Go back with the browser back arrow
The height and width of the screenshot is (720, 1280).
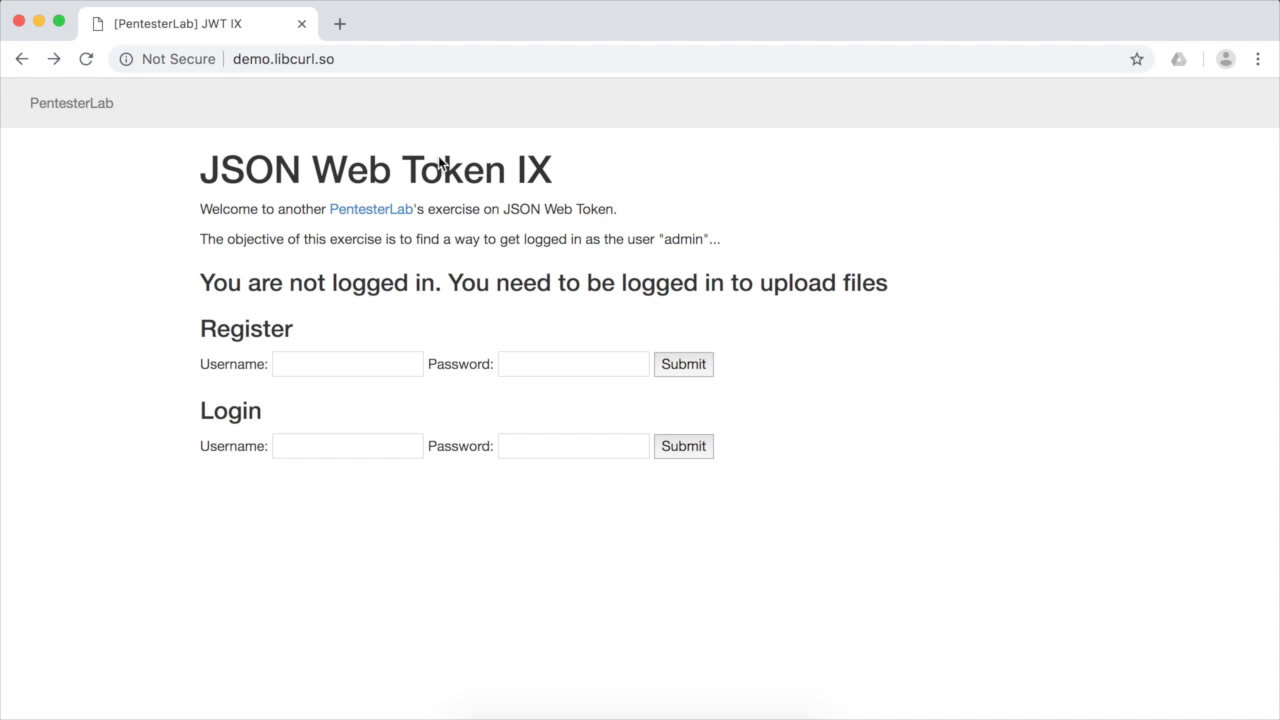pyautogui.click(x=22, y=59)
